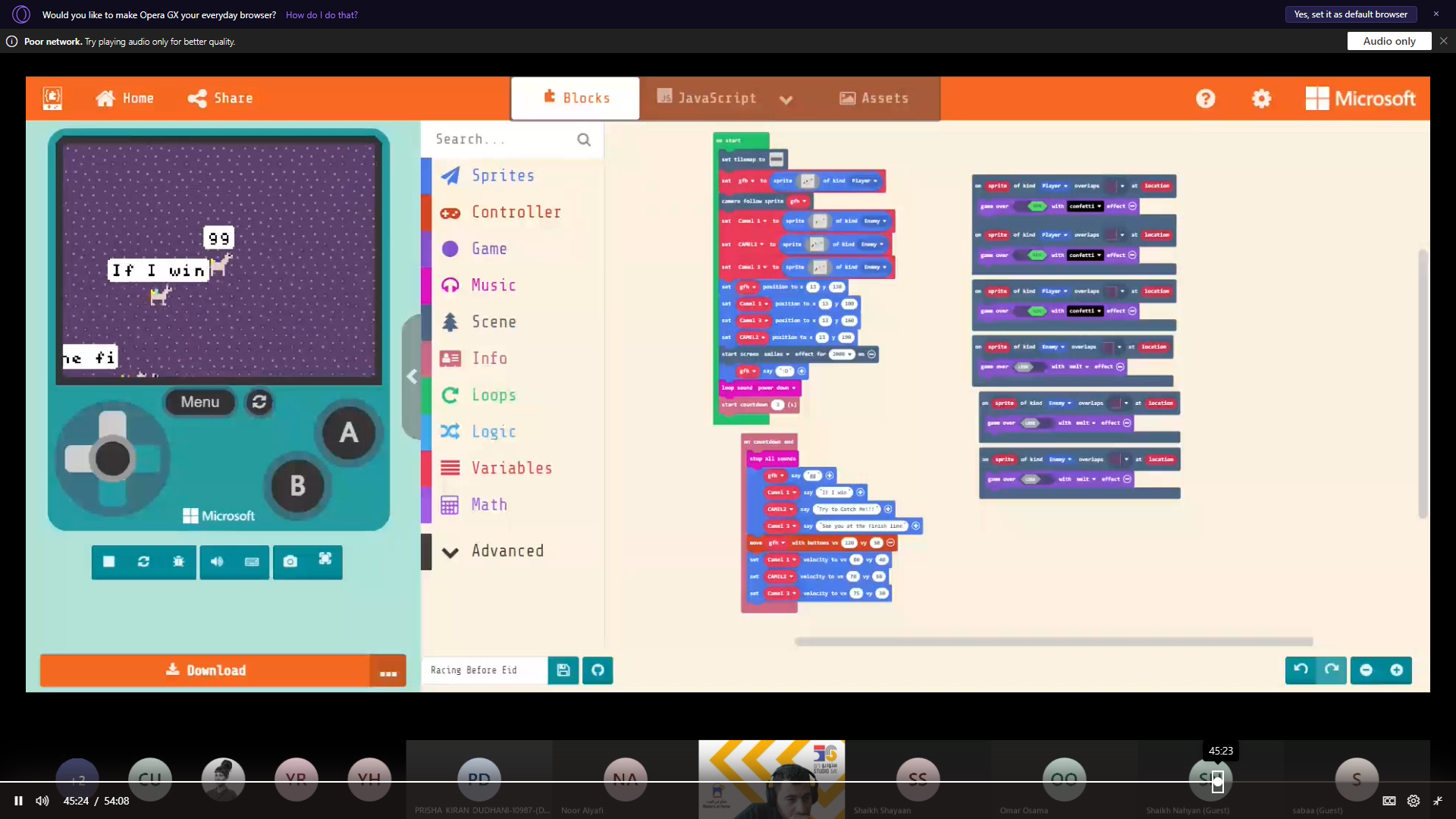Launch simulator in full screen

click(325, 560)
